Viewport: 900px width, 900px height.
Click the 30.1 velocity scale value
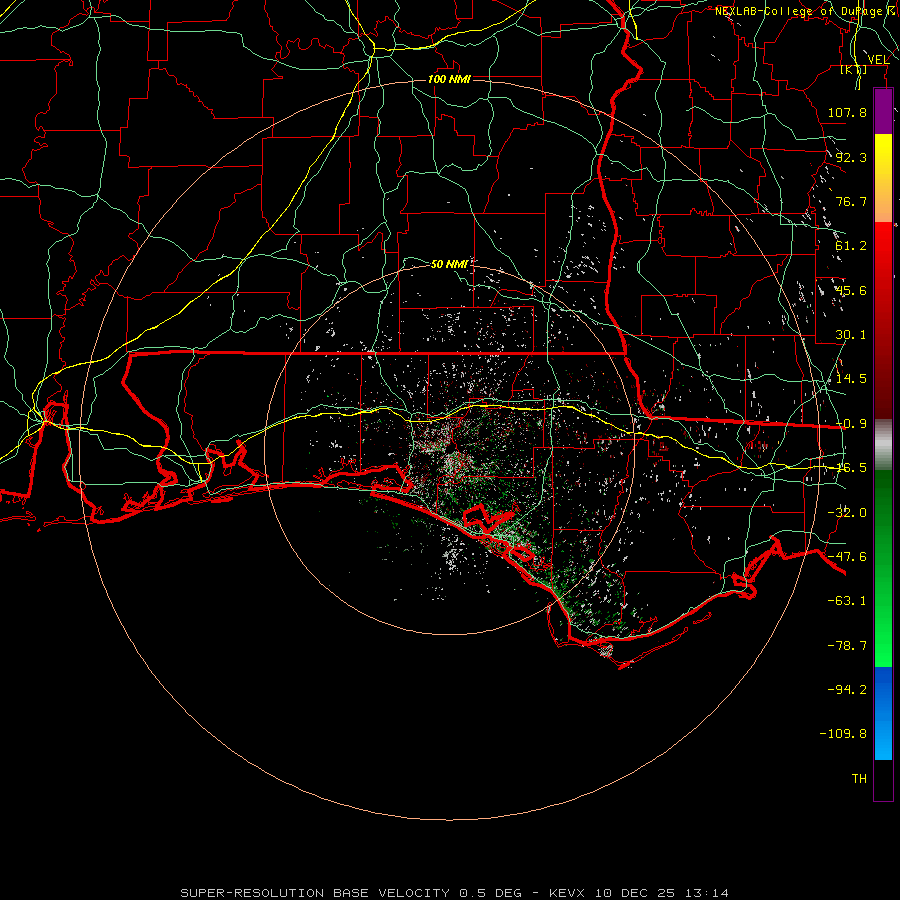851,335
